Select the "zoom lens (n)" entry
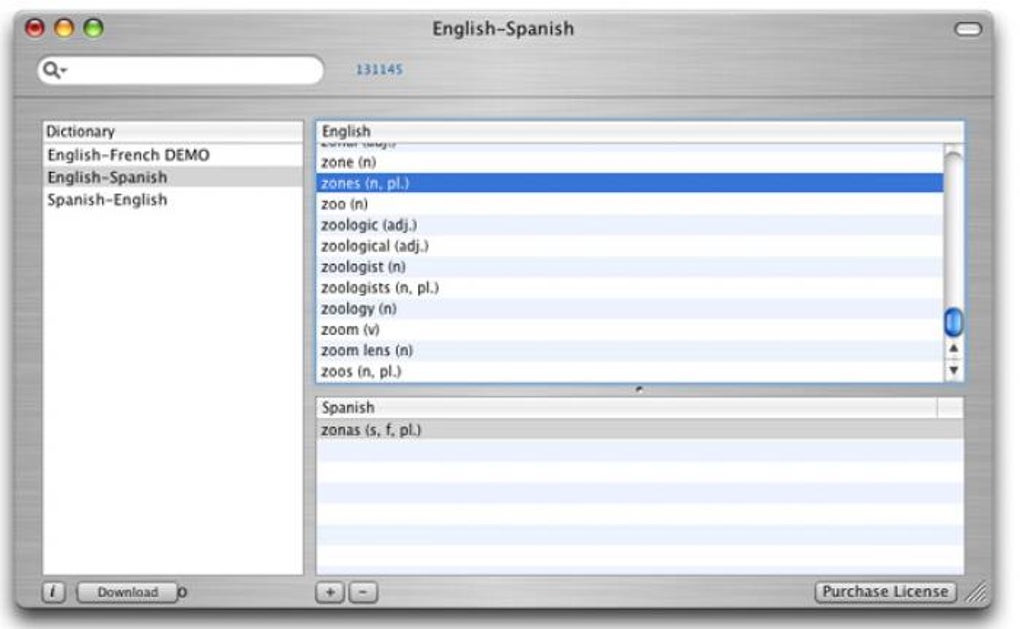 coord(367,351)
